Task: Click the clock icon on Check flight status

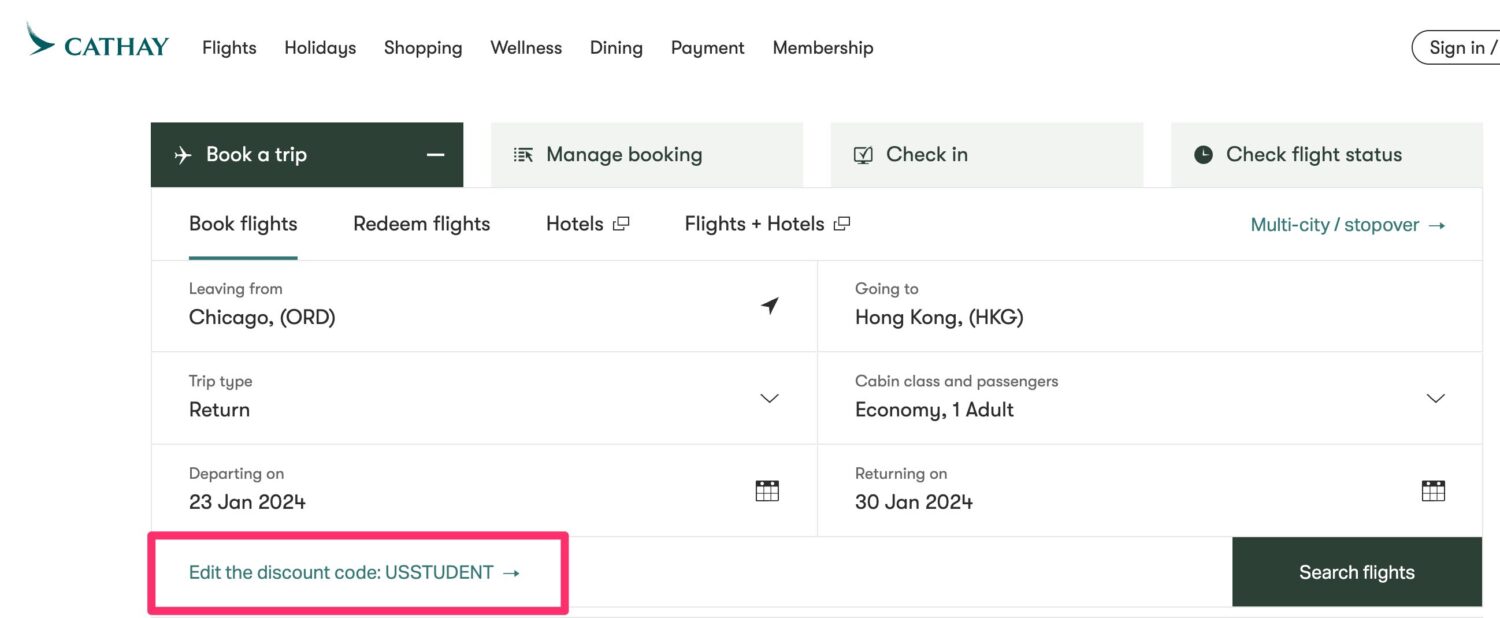Action: [x=1202, y=154]
